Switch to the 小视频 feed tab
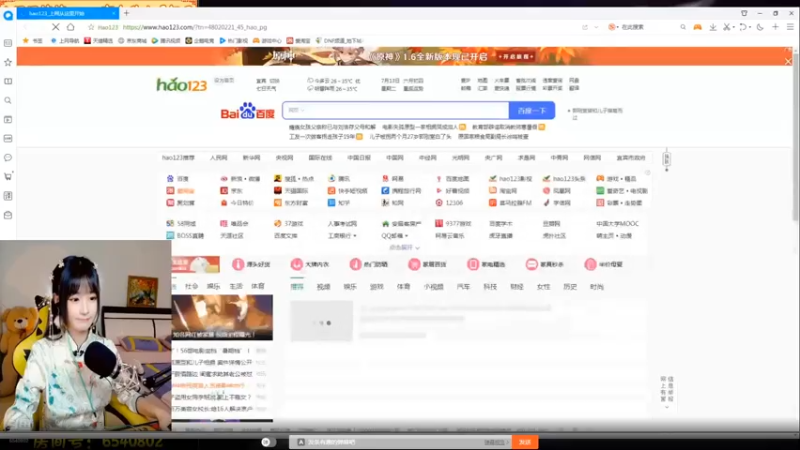The height and width of the screenshot is (450, 800). [x=434, y=287]
